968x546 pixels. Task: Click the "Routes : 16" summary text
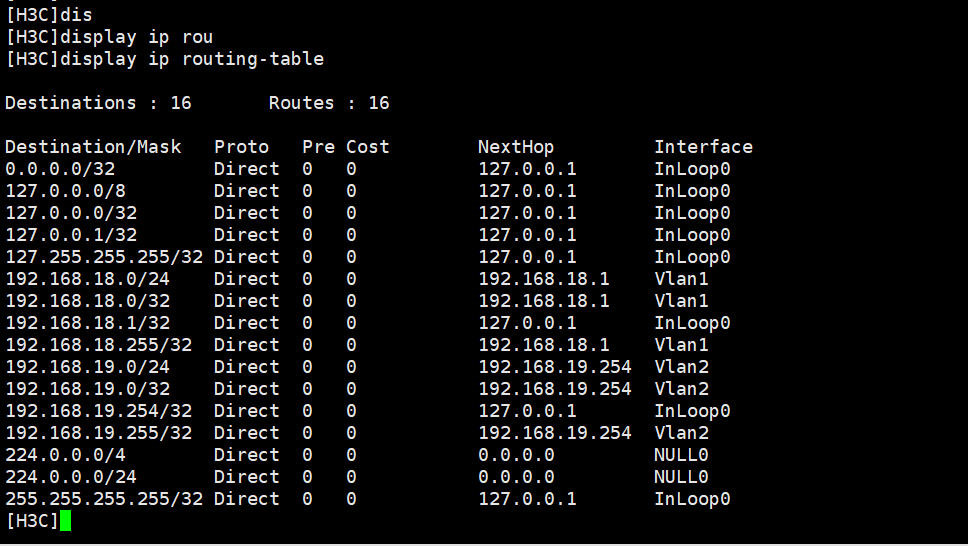tap(329, 103)
